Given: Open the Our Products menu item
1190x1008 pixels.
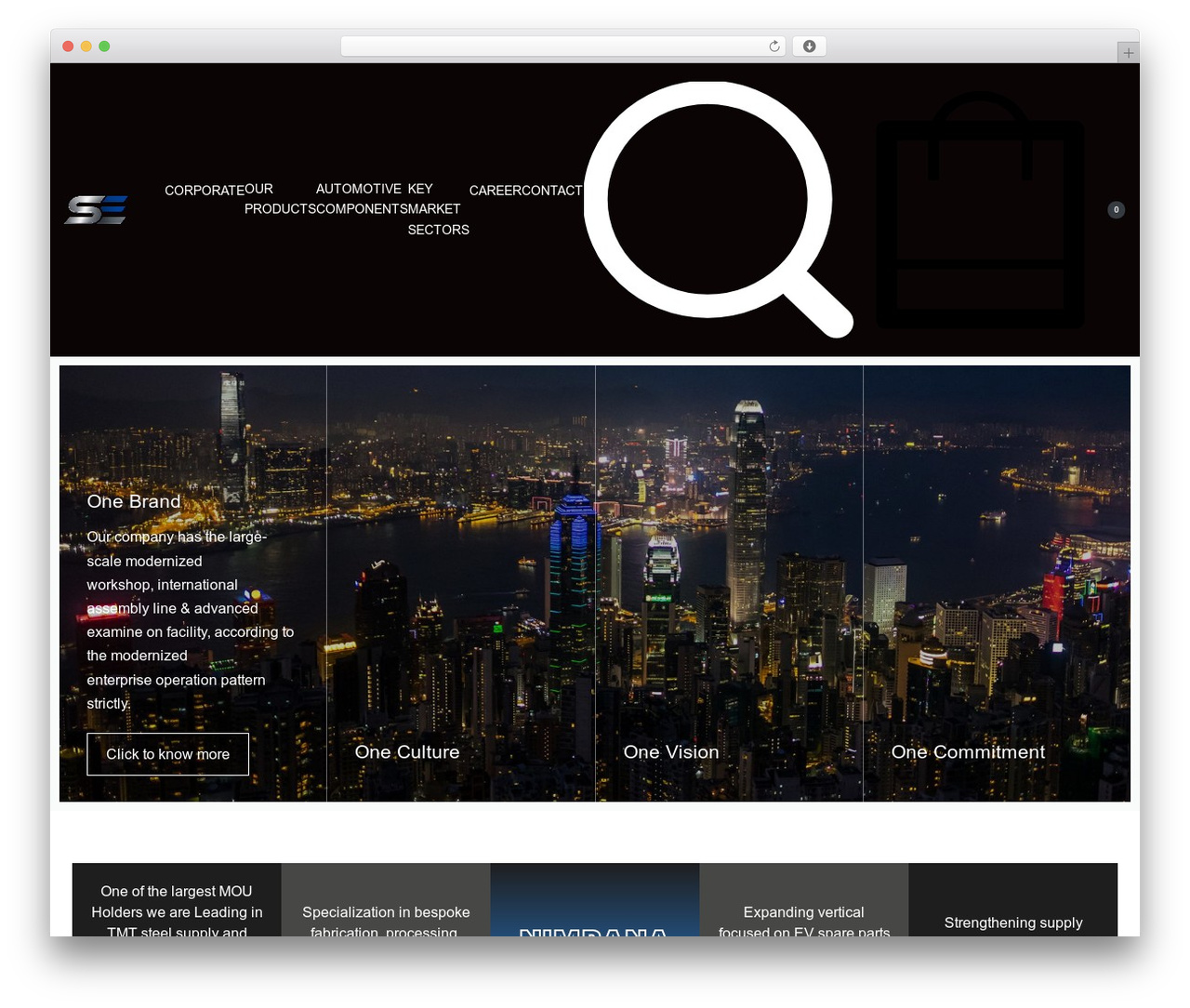Looking at the screenshot, I should (280, 199).
